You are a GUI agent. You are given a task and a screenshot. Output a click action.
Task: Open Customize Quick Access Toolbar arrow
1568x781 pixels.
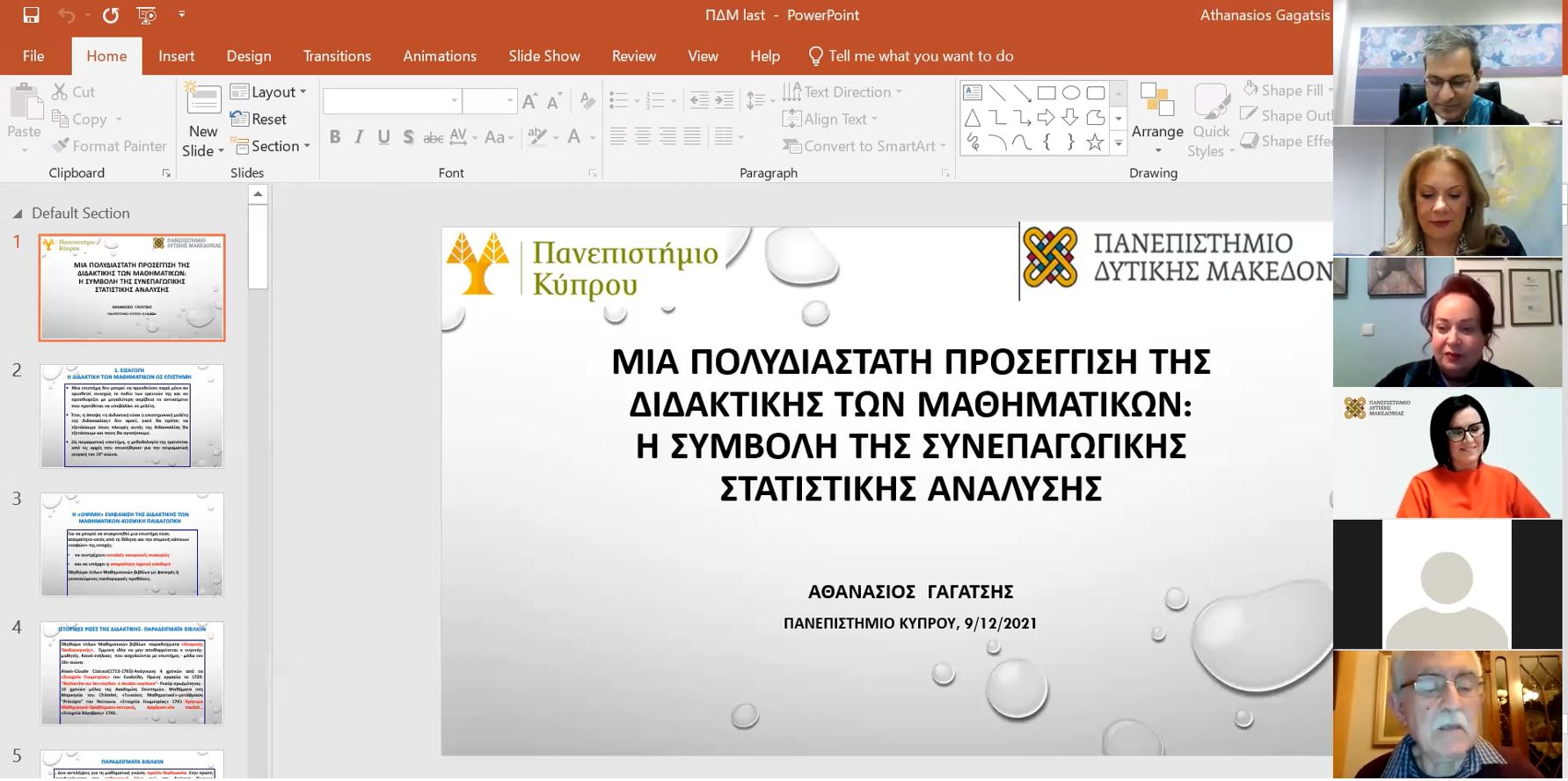coord(182,15)
